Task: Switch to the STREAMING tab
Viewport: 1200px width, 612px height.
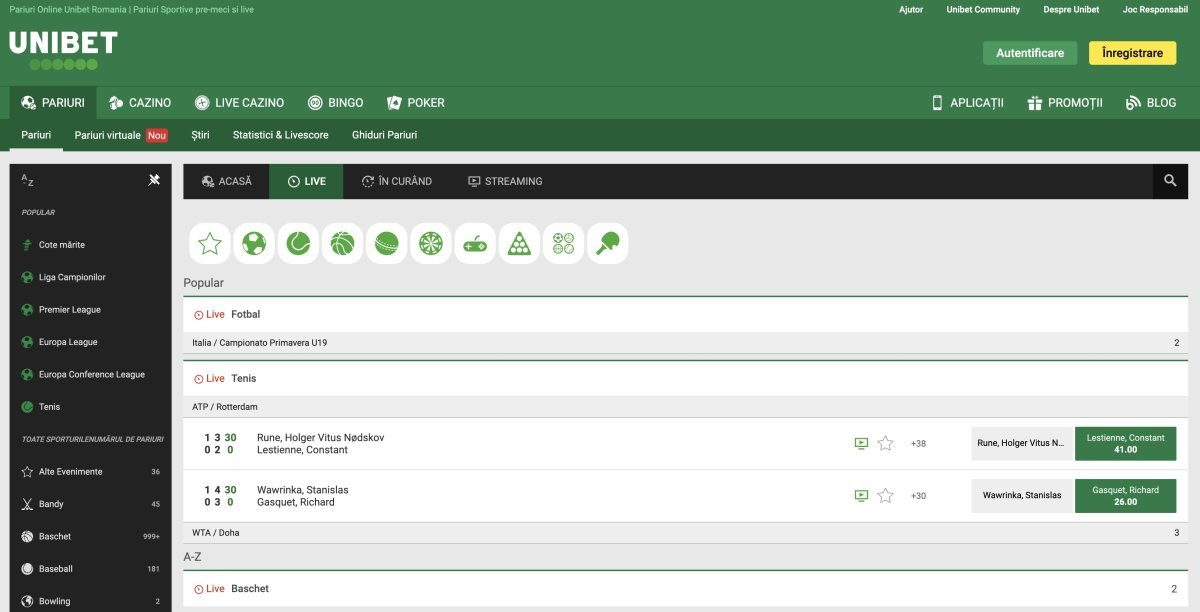Action: [505, 181]
